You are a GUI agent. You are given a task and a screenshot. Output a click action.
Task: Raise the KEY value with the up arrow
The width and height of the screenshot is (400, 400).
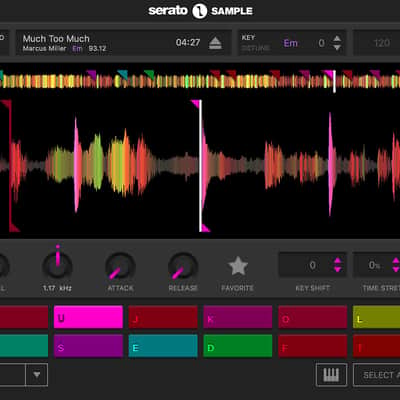pyautogui.click(x=337, y=39)
